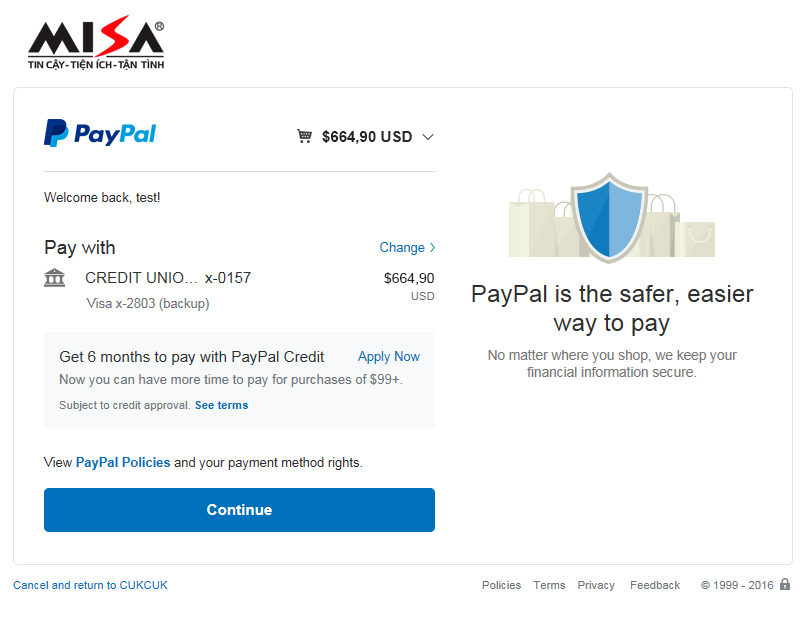Click the PayPal logo

100,134
